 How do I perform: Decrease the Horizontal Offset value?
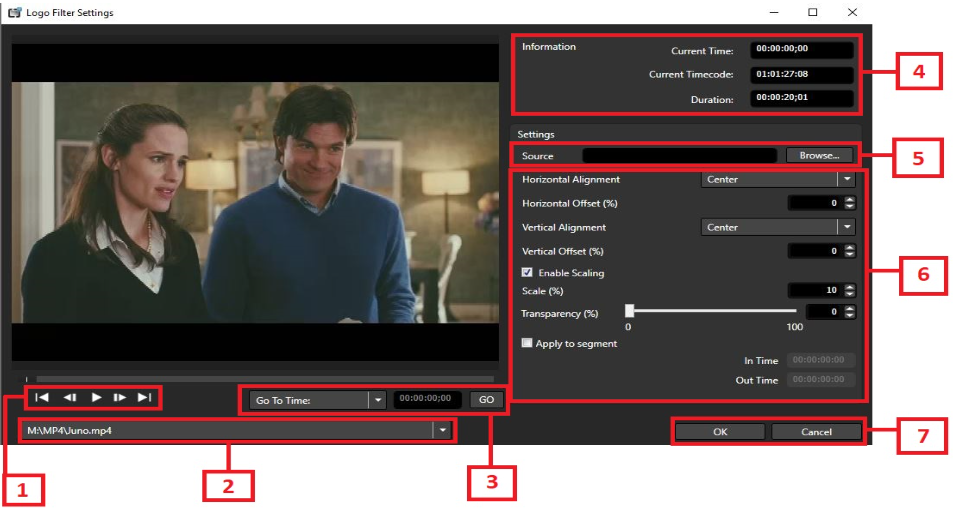(x=850, y=207)
